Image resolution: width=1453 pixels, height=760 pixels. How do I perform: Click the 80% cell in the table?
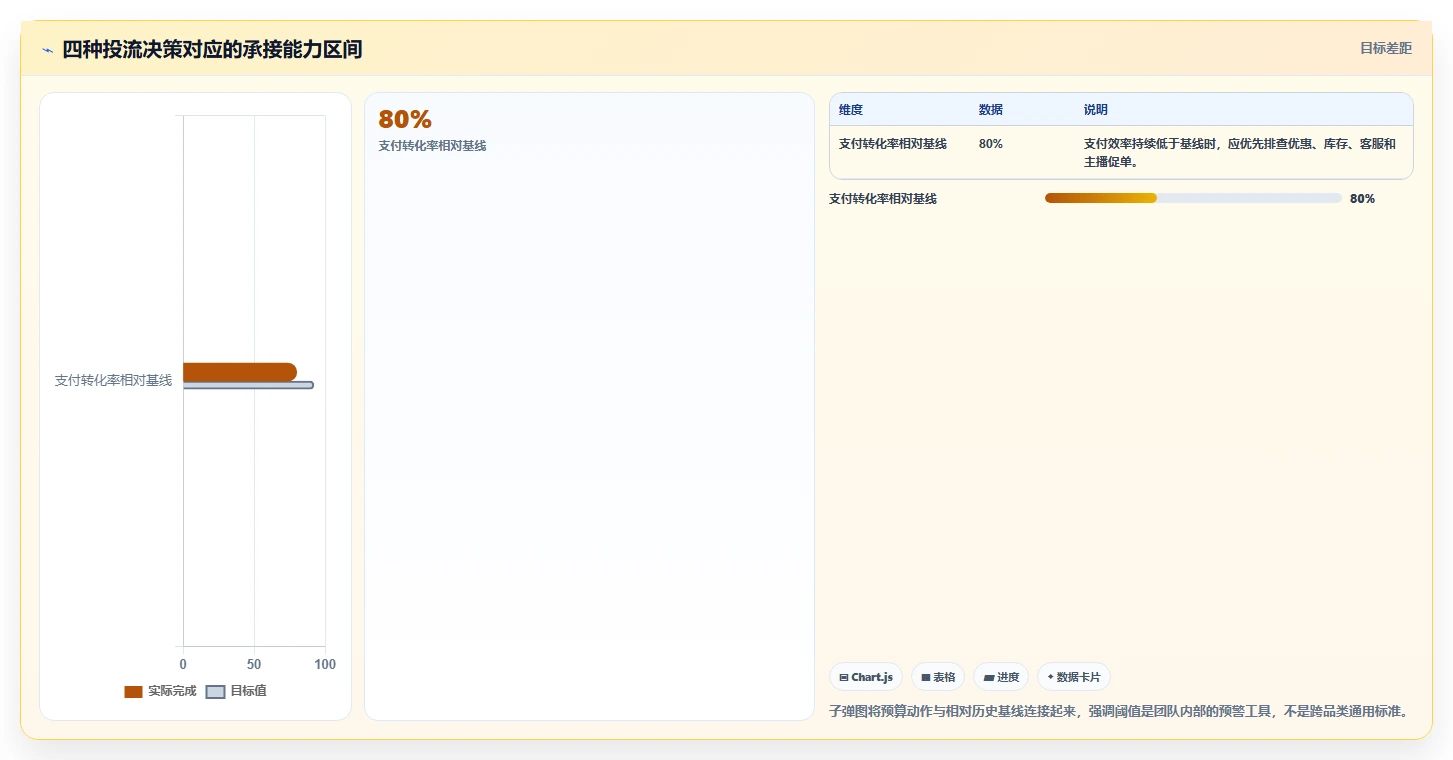click(x=991, y=144)
